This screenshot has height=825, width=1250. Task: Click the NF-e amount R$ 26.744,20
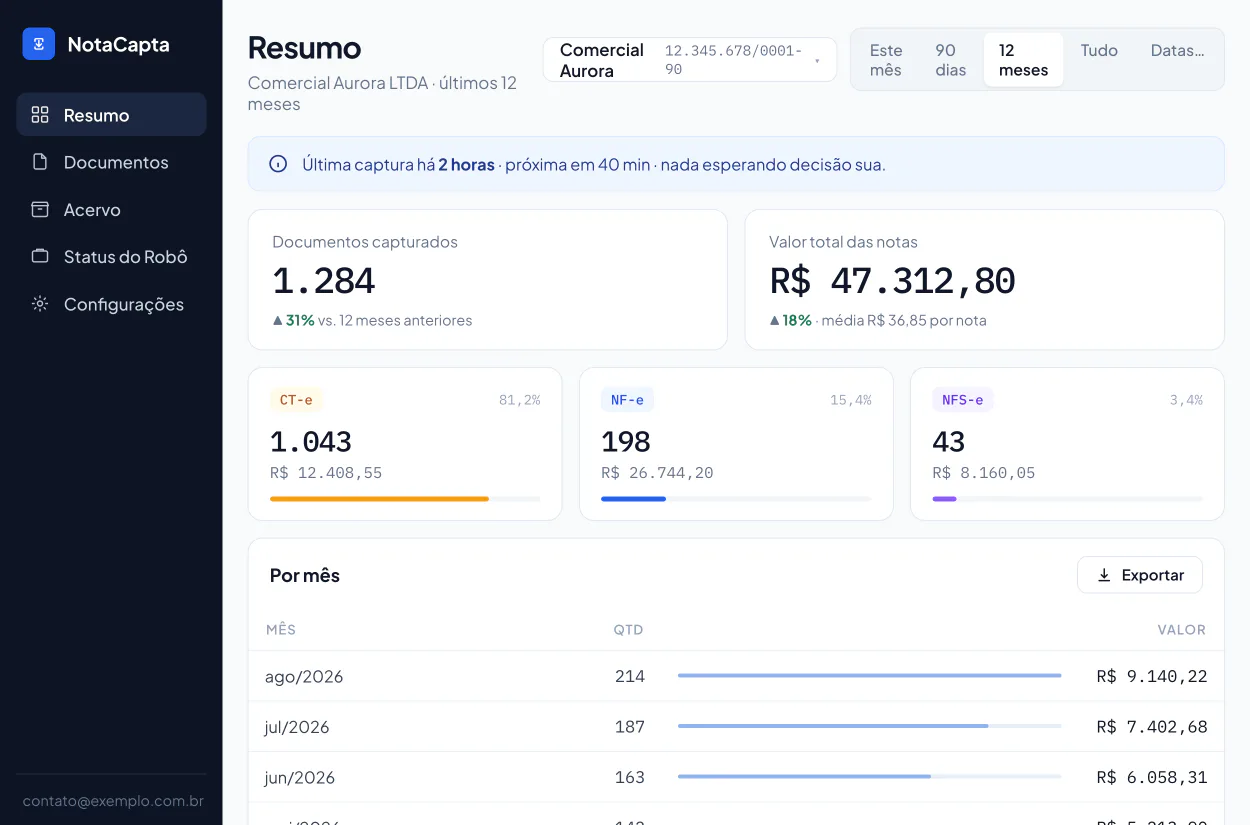pyautogui.click(x=657, y=473)
